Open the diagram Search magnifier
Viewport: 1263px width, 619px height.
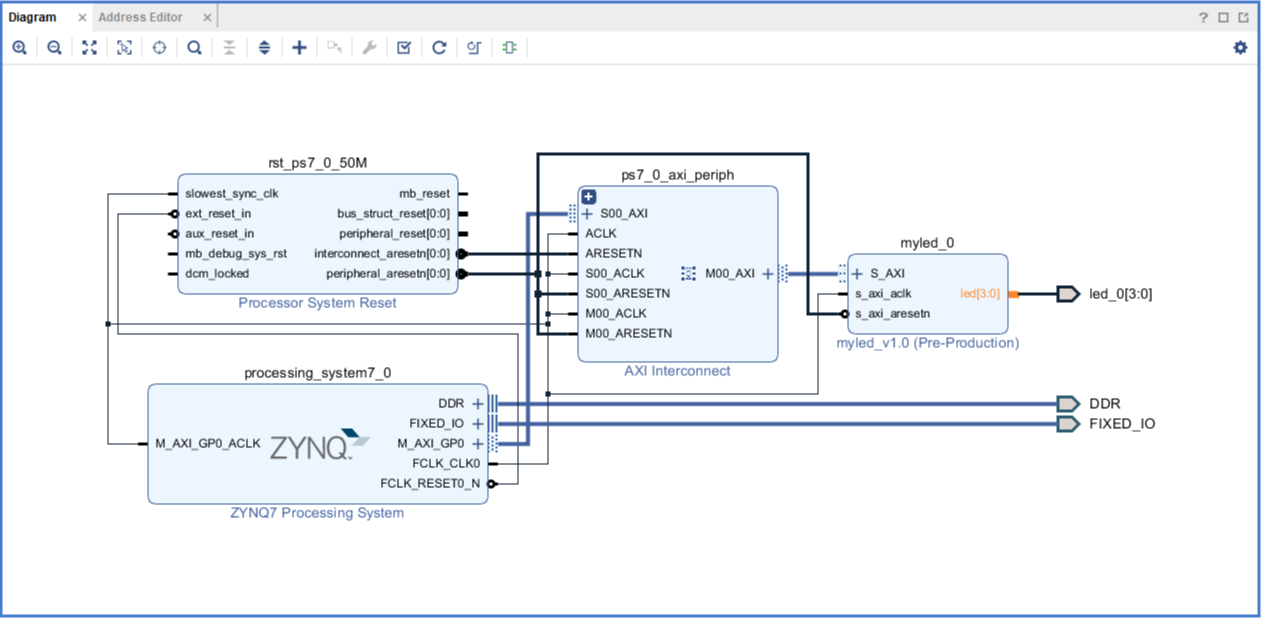pos(194,47)
